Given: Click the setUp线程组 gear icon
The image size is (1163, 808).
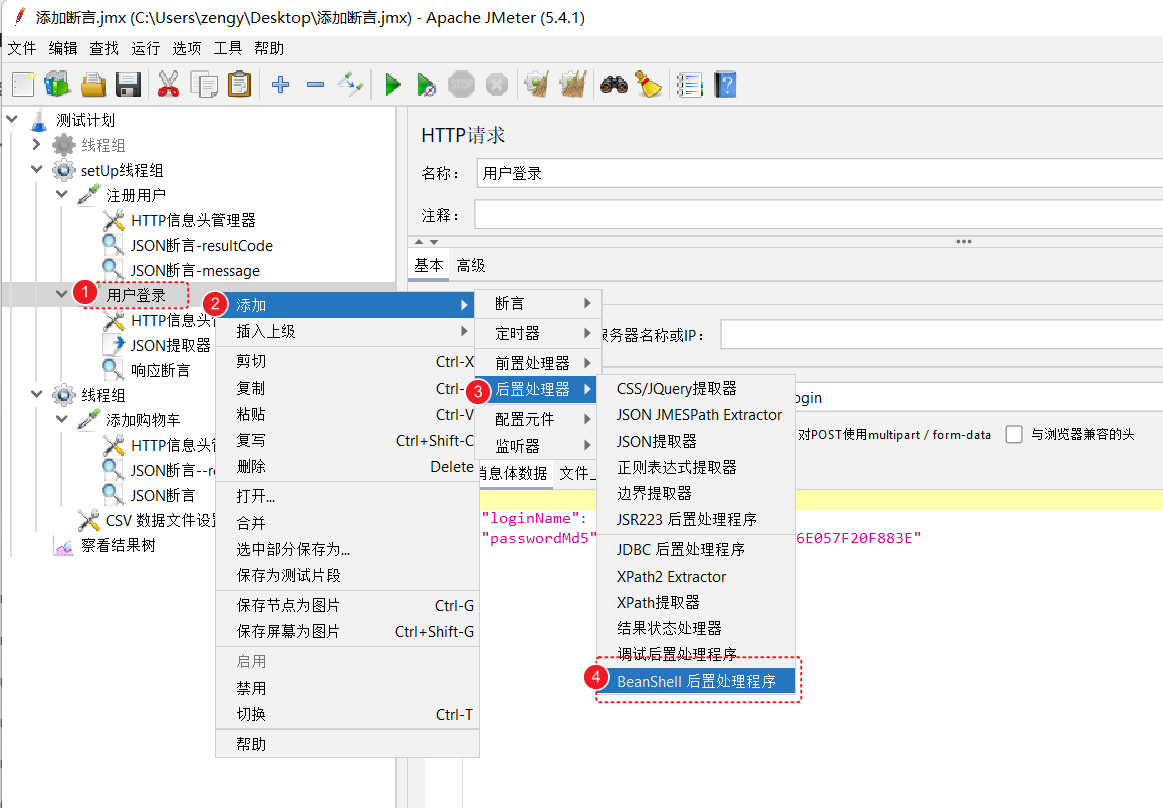Looking at the screenshot, I should click(x=64, y=170).
